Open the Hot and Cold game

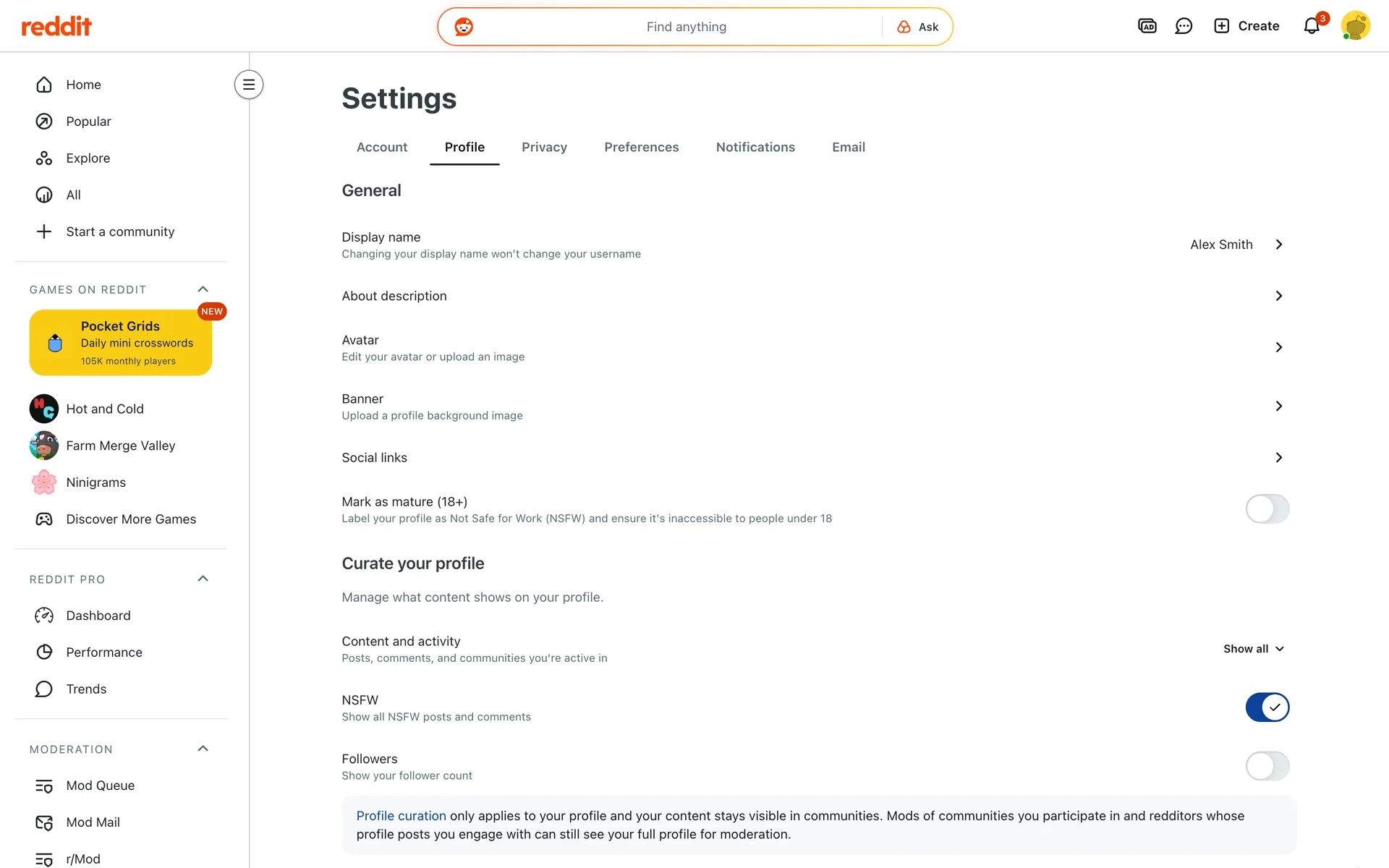pyautogui.click(x=105, y=409)
